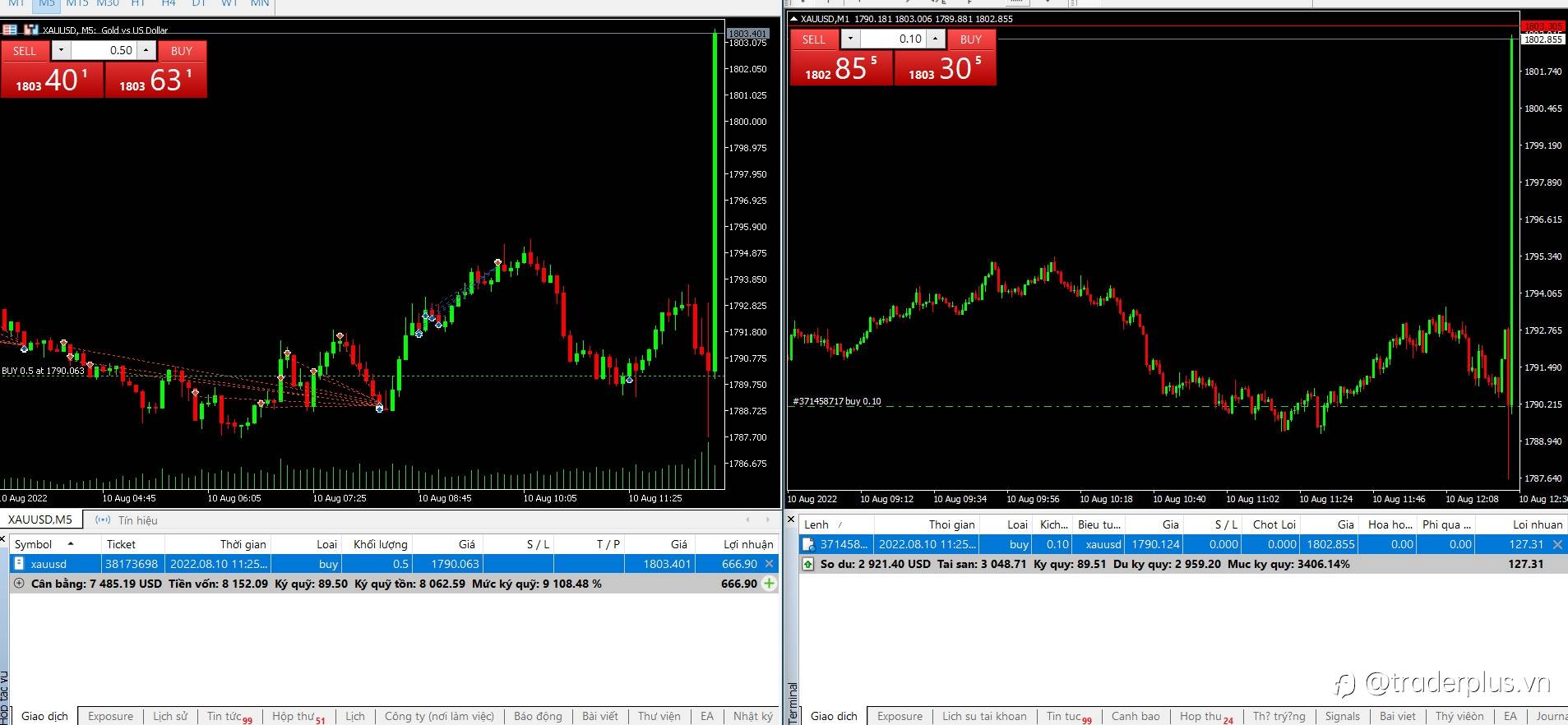Image resolution: width=1568 pixels, height=725 pixels.
Task: Open the Công ty (nơi làm việc) tab
Action: (439, 716)
